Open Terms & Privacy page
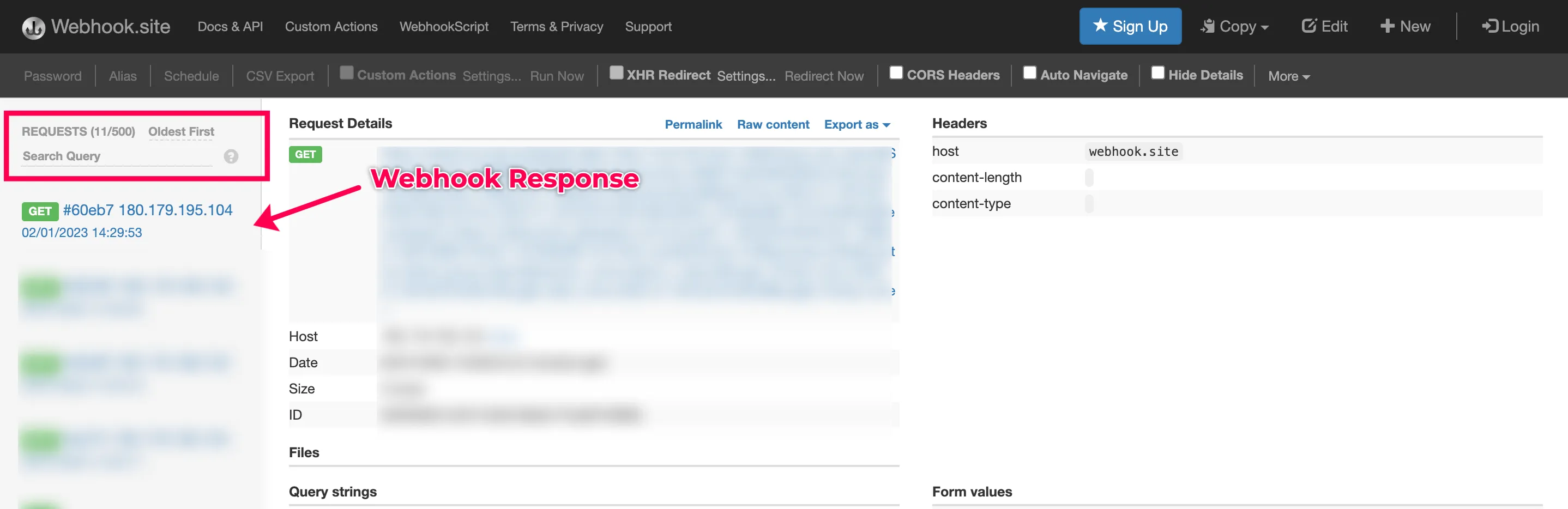Viewport: 1568px width, 509px height. point(556,26)
